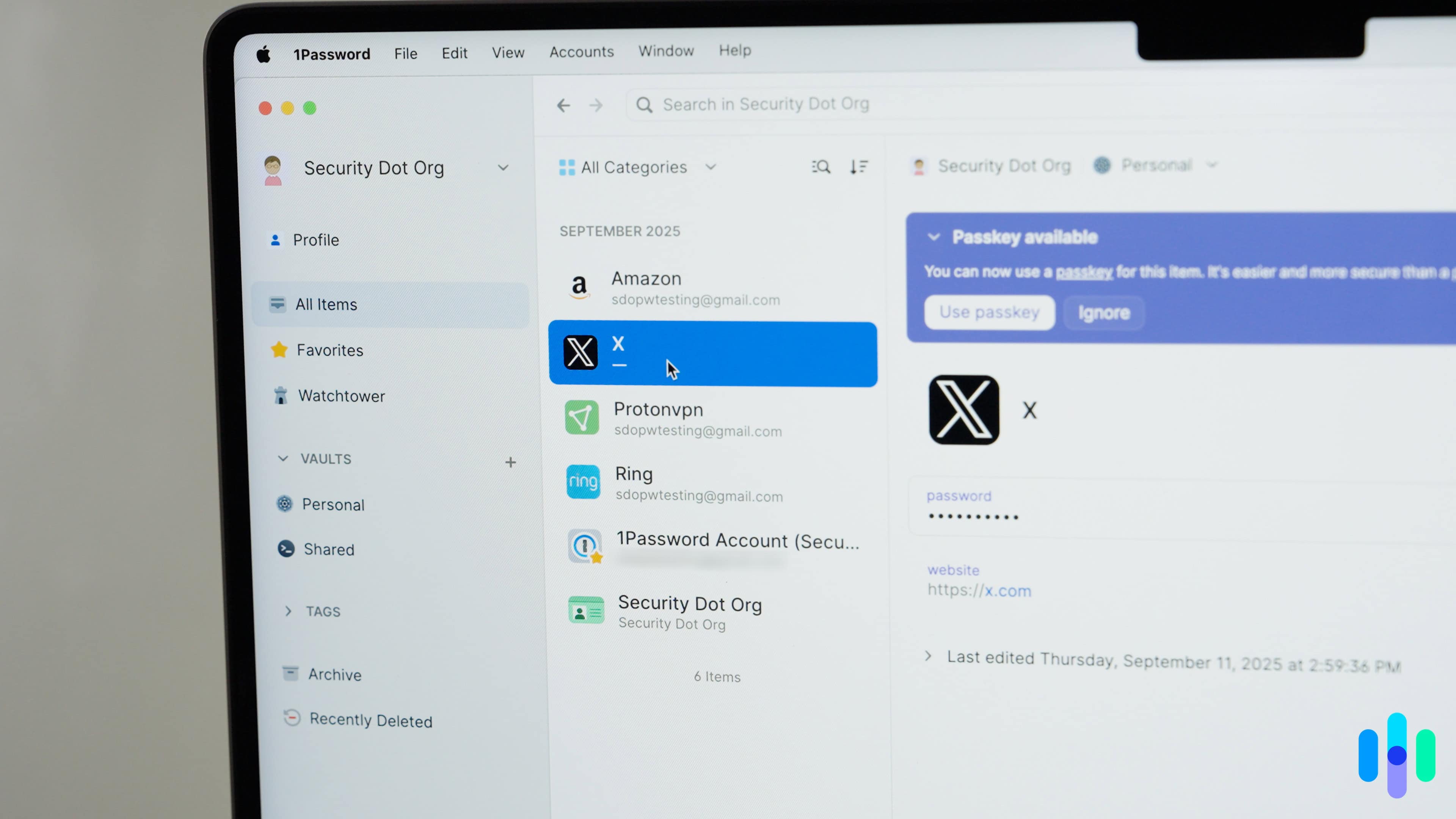Click the Use passkey button
This screenshot has width=1456, height=819.
[x=989, y=312]
